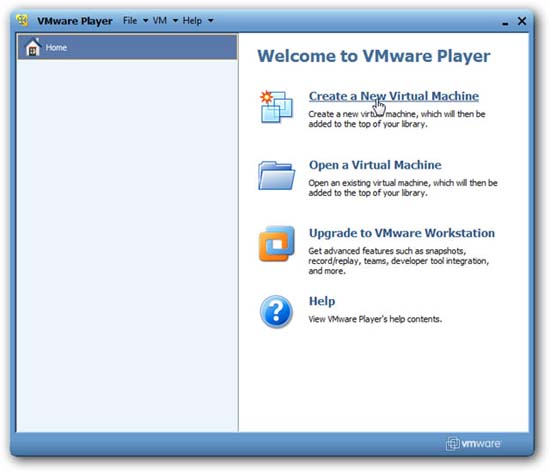This screenshot has height=472, width=550.
Task: Open the File menu
Action: point(130,21)
